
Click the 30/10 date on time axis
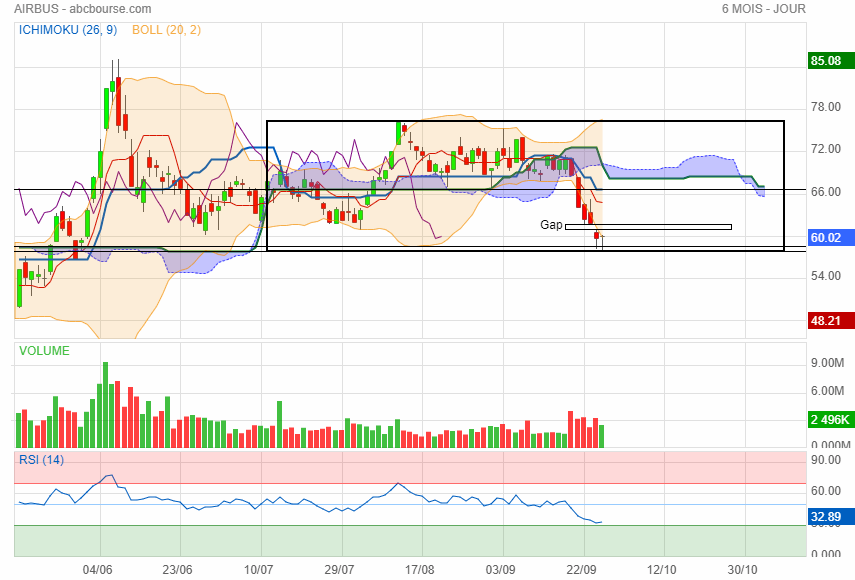pyautogui.click(x=743, y=570)
